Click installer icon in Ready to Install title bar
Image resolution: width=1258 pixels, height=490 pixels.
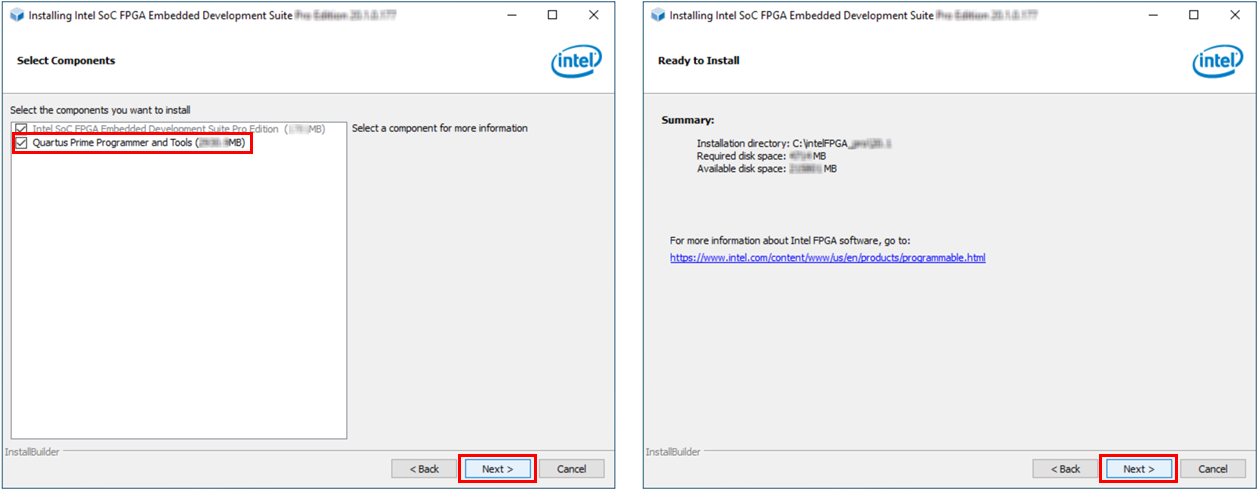657,16
